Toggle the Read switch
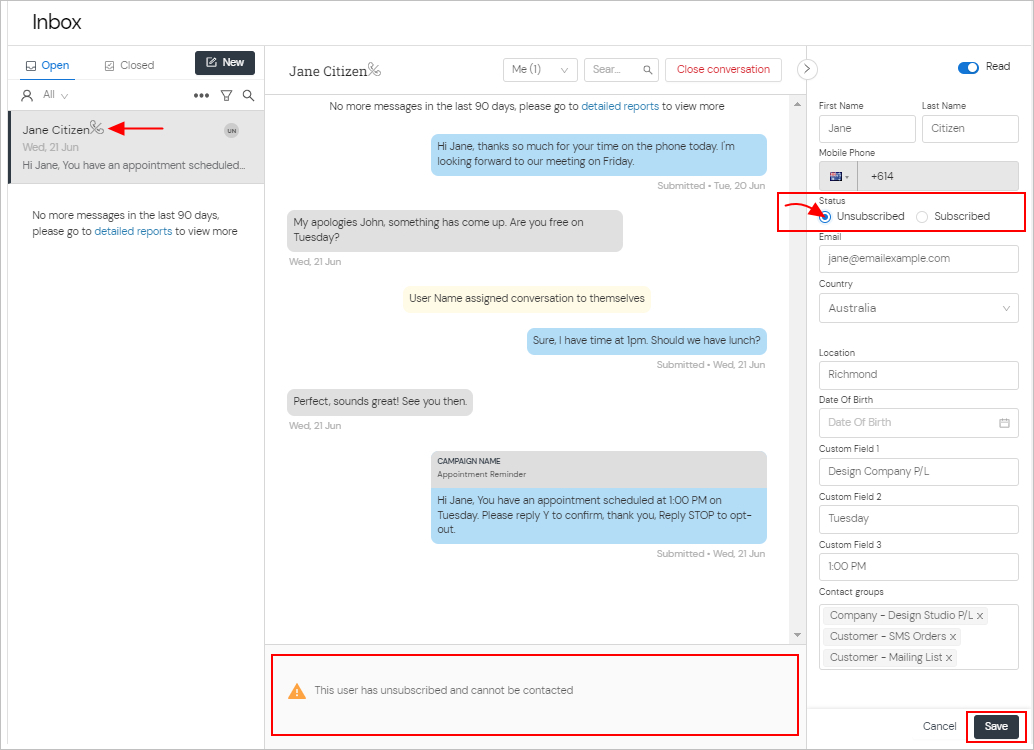The image size is (1034, 750). 968,68
